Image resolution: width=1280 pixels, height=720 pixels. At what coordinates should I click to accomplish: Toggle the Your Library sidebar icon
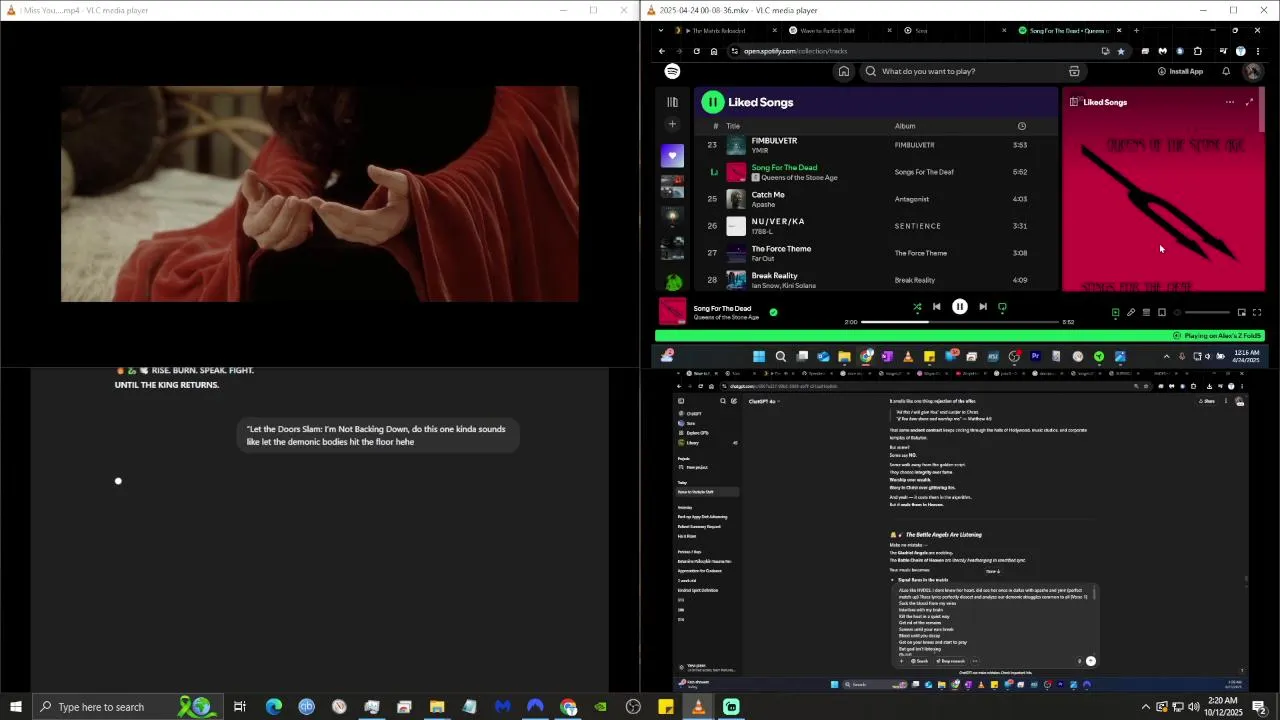tap(672, 102)
